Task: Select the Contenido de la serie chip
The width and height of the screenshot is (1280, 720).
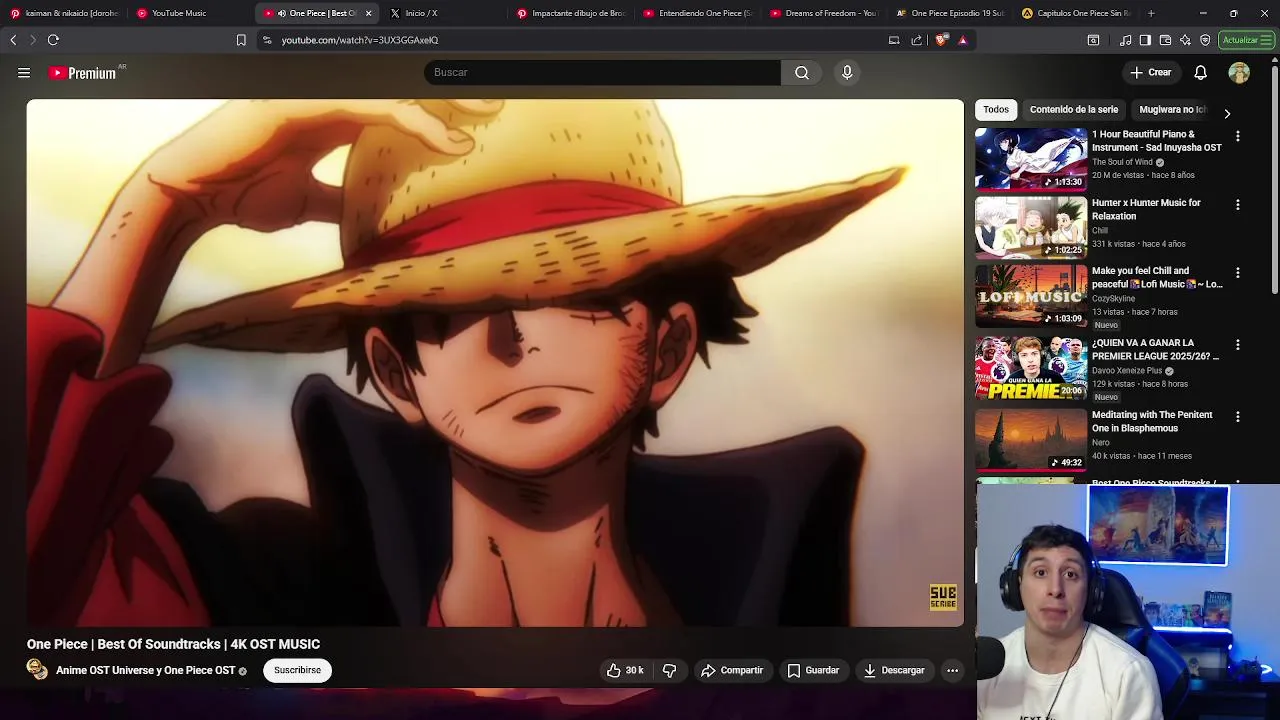Action: tap(1074, 109)
